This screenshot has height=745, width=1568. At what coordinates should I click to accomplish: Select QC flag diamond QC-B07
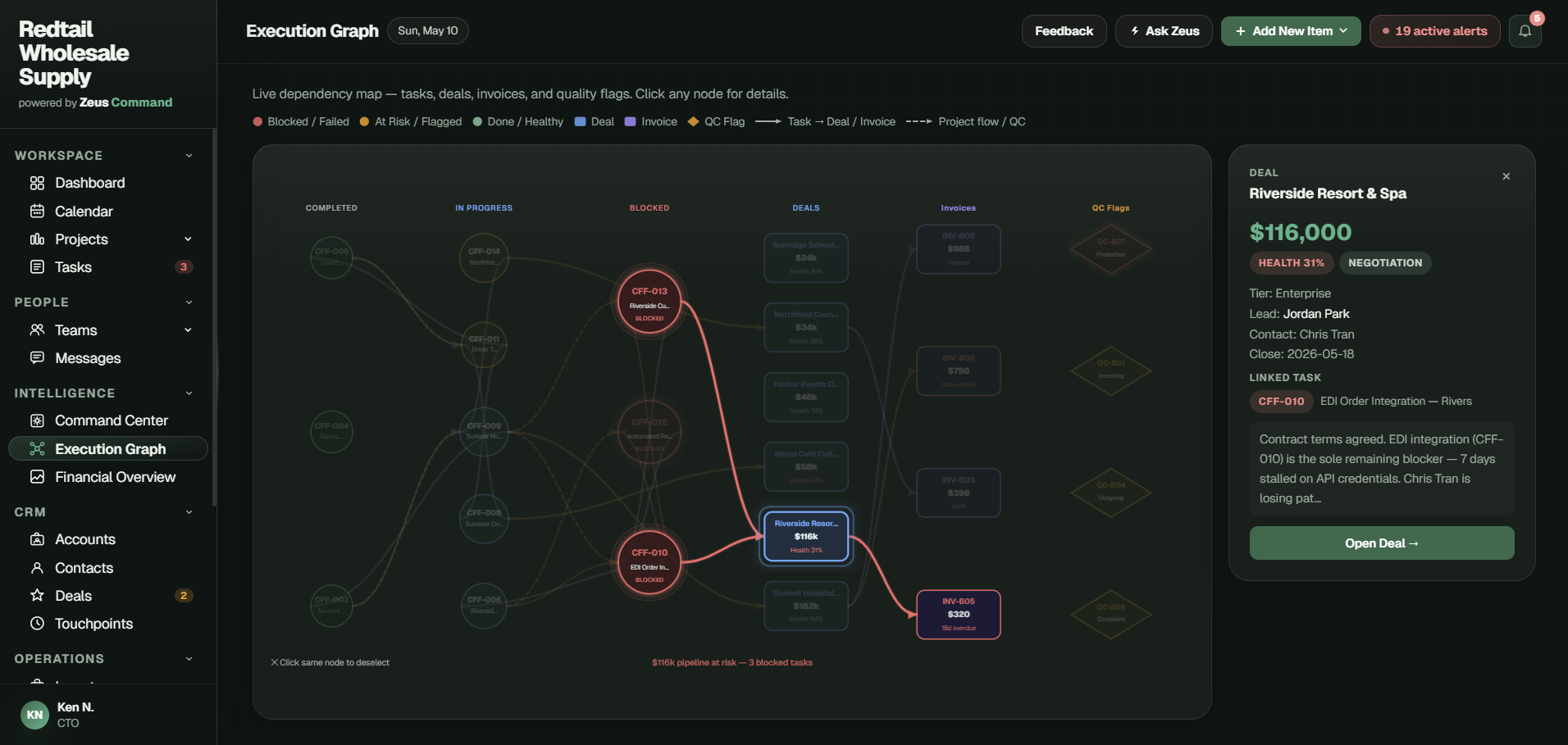pyautogui.click(x=1111, y=248)
